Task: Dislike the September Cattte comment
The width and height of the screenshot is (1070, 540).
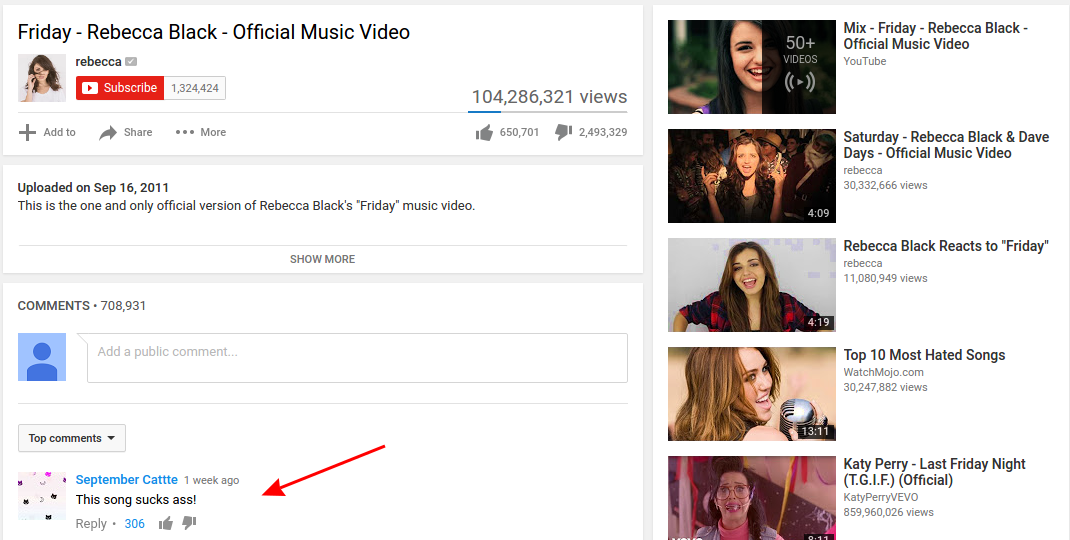Action: [x=189, y=524]
